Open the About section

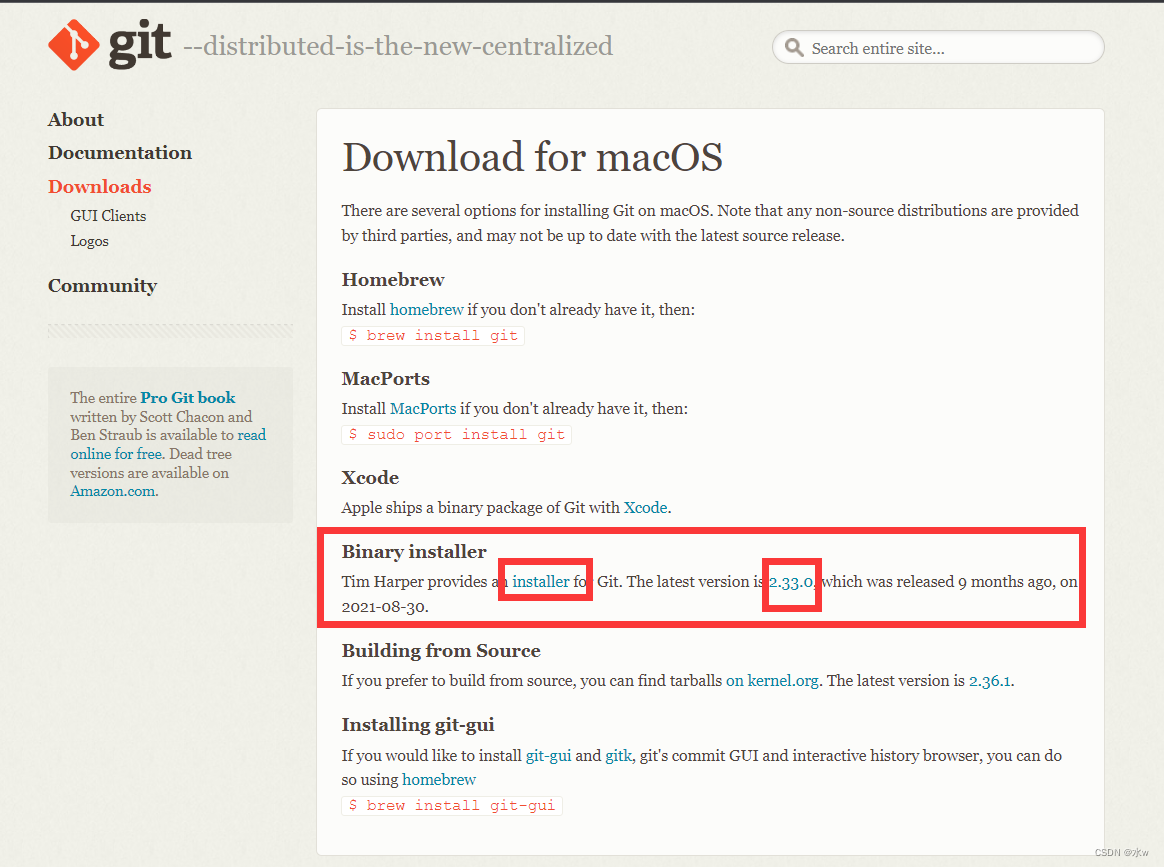[76, 120]
